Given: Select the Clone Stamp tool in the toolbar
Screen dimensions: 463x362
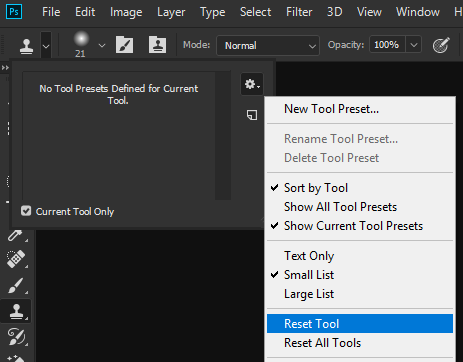Looking at the screenshot, I should click(16, 311).
